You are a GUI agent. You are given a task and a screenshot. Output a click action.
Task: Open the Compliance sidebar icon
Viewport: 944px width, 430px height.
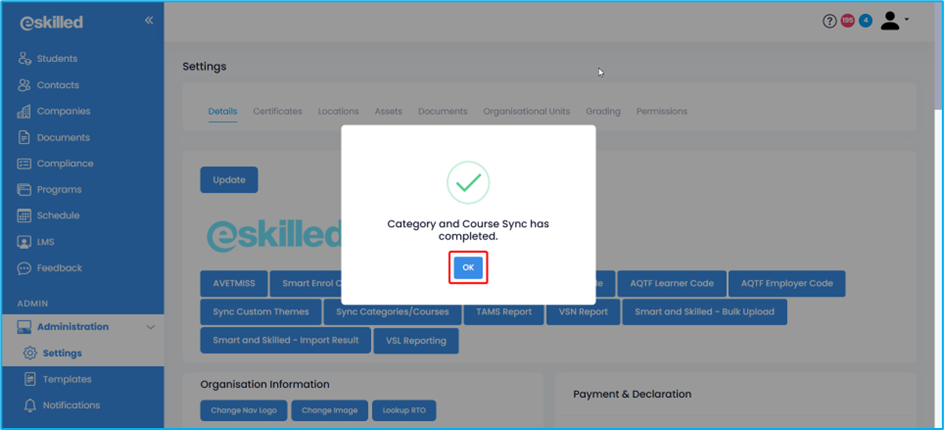(25, 163)
